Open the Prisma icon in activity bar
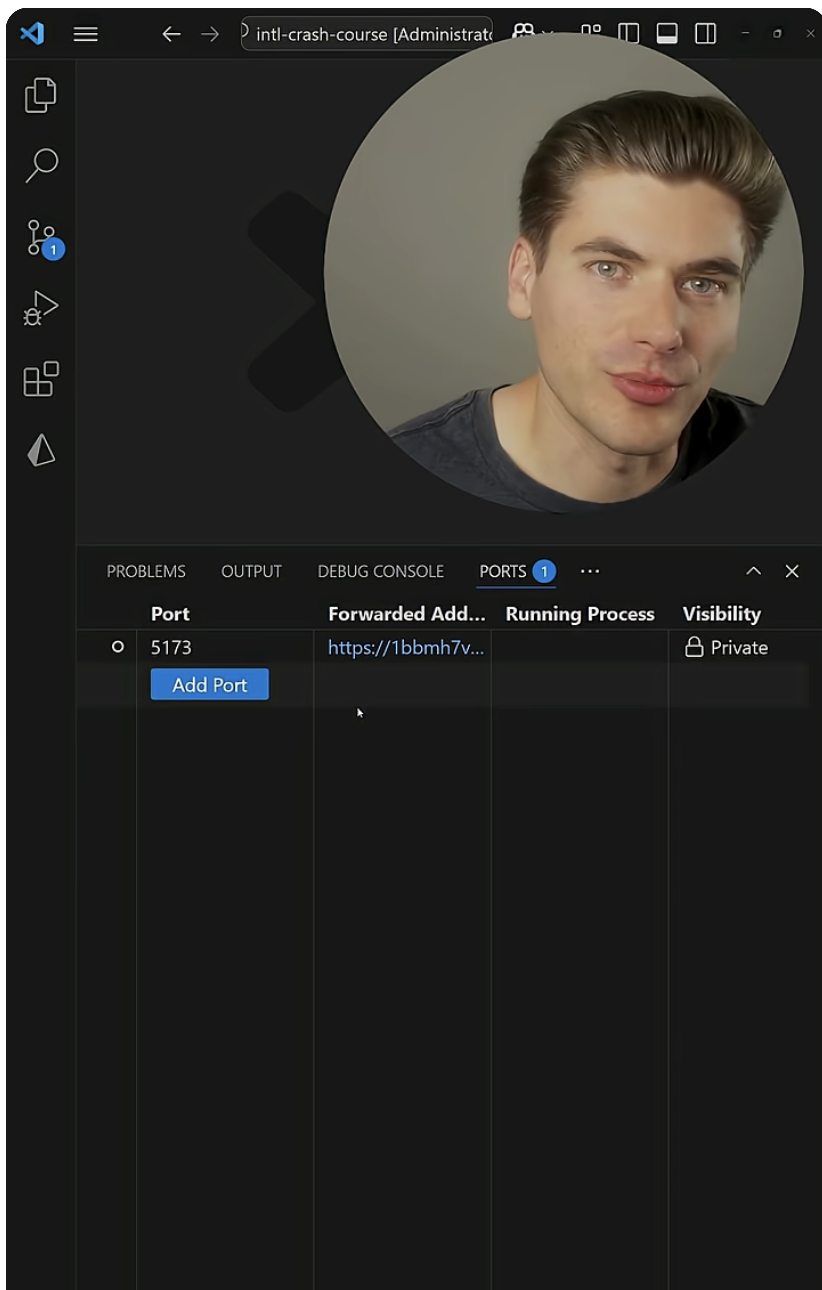The height and width of the screenshot is (1290, 822). click(41, 451)
